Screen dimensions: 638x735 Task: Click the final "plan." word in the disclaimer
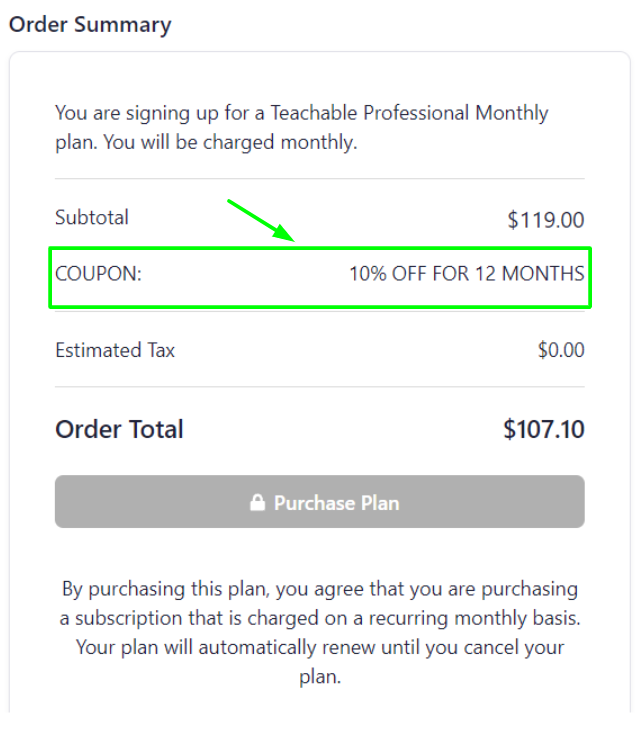tap(320, 676)
